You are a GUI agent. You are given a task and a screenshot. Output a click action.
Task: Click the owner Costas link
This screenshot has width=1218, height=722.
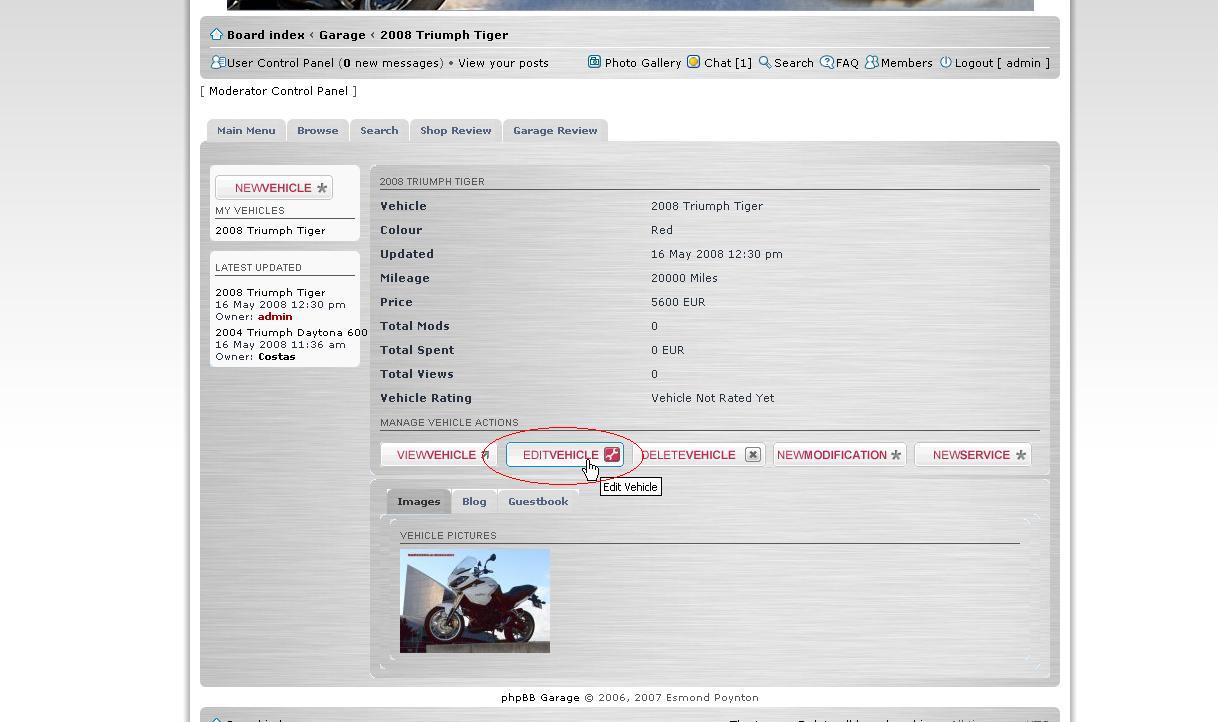click(x=277, y=357)
